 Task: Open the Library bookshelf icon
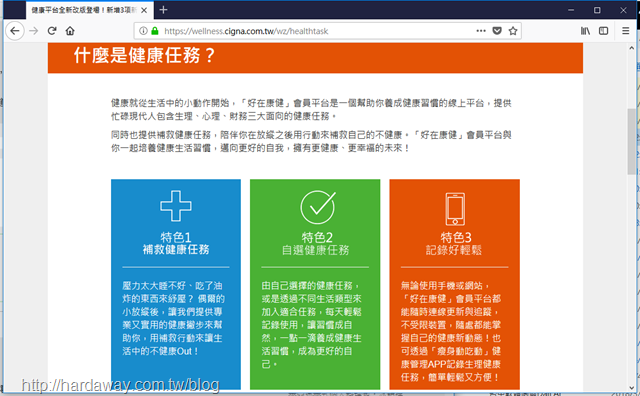click(586, 31)
